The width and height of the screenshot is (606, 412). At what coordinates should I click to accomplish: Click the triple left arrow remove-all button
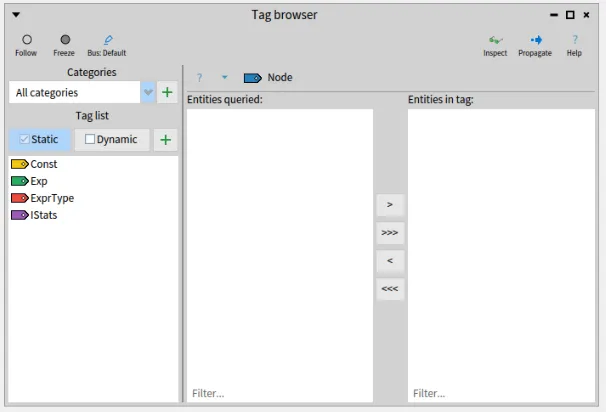[x=390, y=288]
